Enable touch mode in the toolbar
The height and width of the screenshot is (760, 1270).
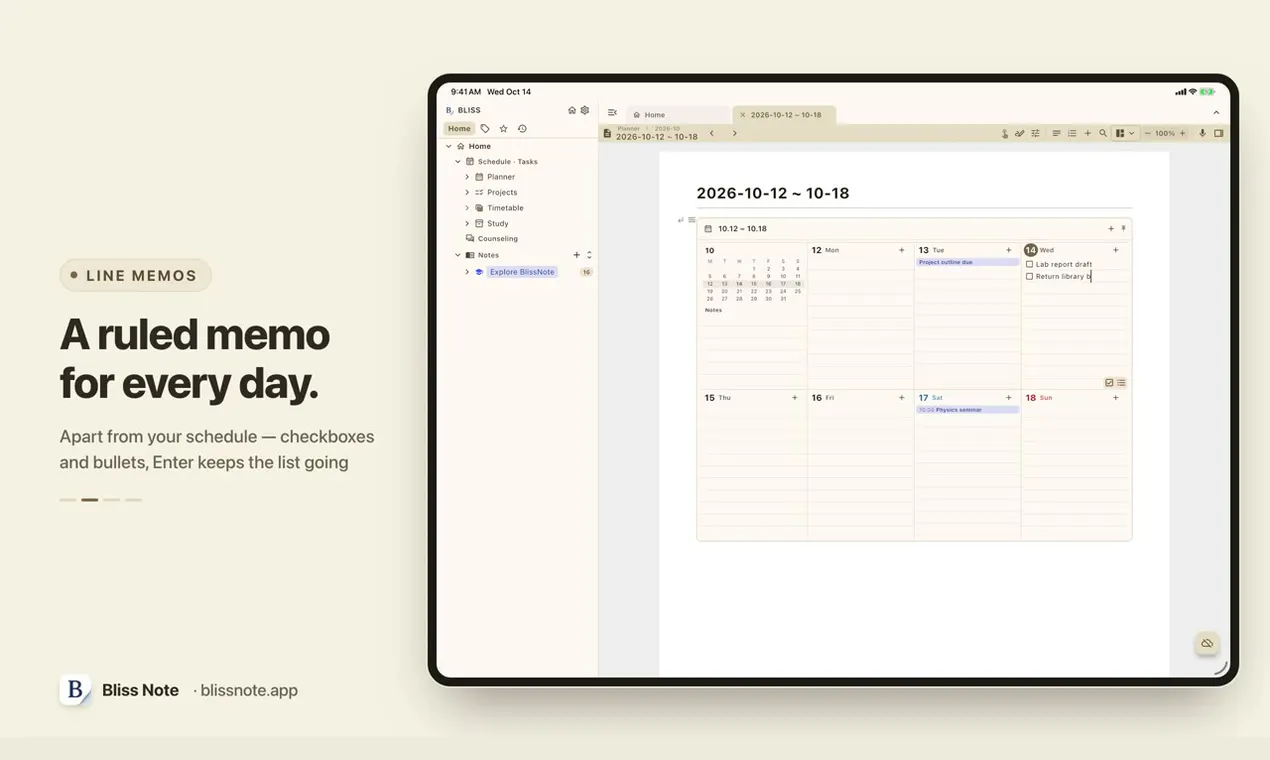(1005, 133)
